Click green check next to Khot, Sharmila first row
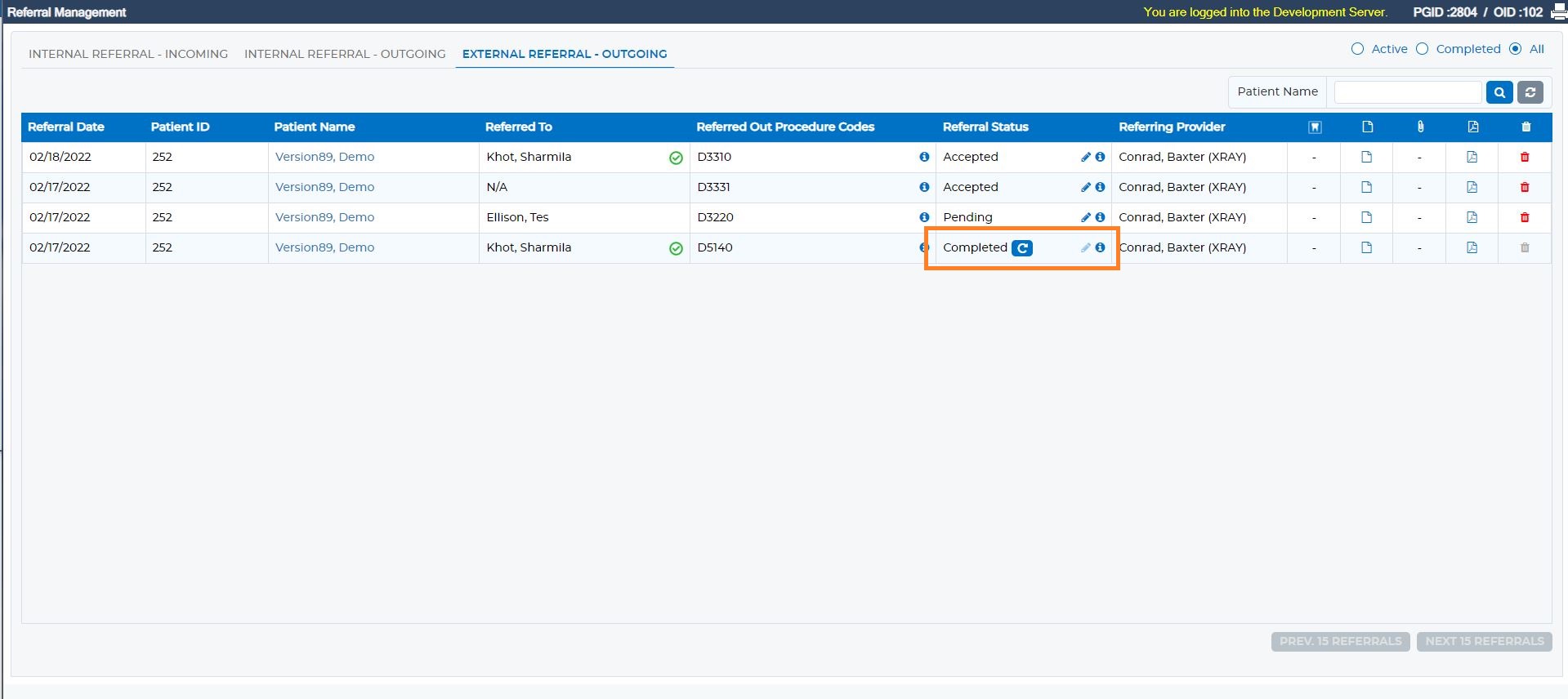Viewport: 1568px width, 699px height. tap(676, 158)
